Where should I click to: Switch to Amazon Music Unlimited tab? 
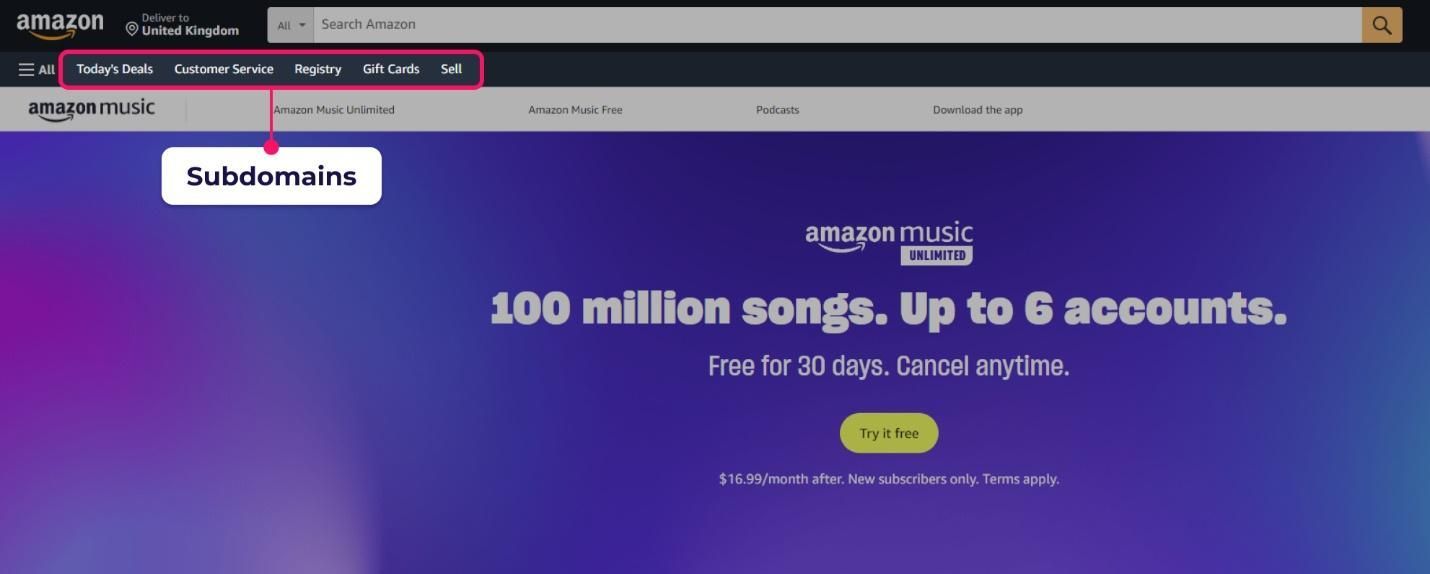tap(334, 110)
